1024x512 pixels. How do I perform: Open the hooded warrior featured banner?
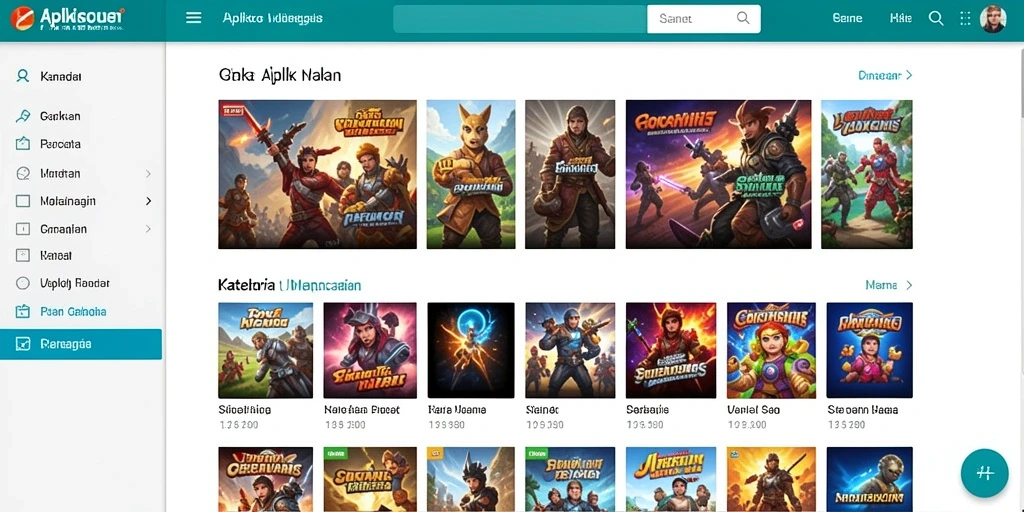(x=570, y=174)
